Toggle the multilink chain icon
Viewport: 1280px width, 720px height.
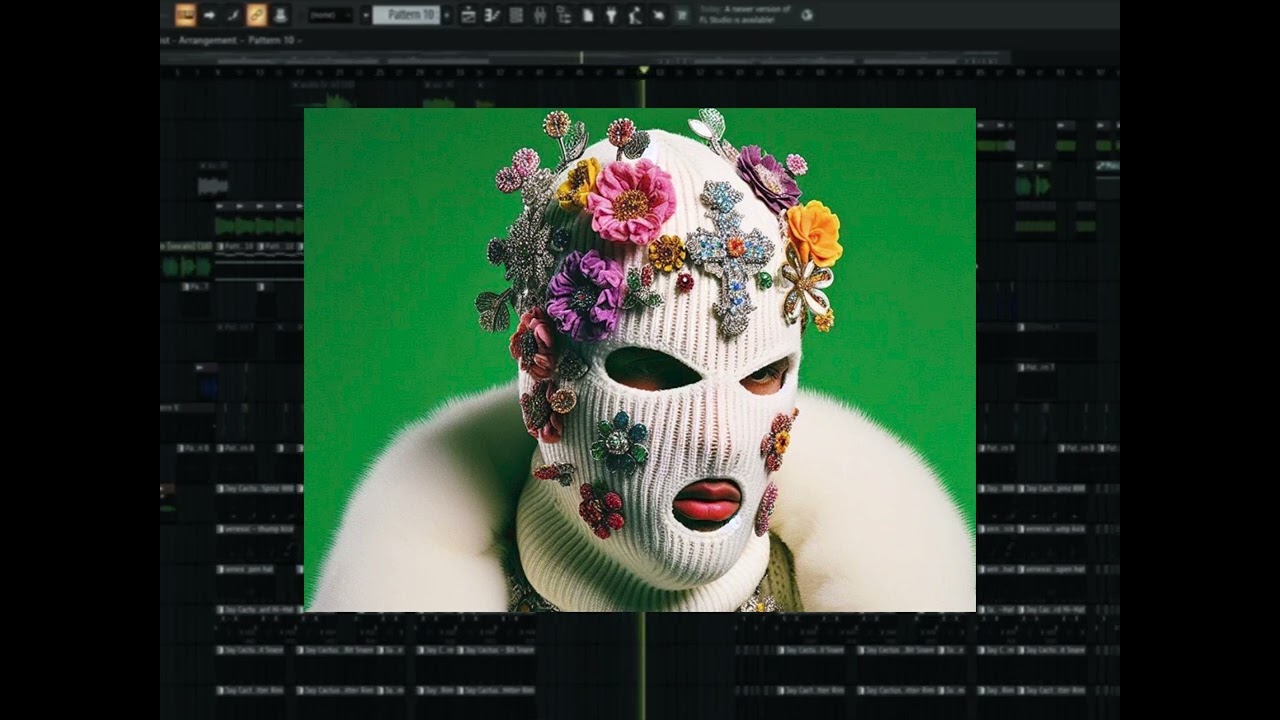coord(256,15)
